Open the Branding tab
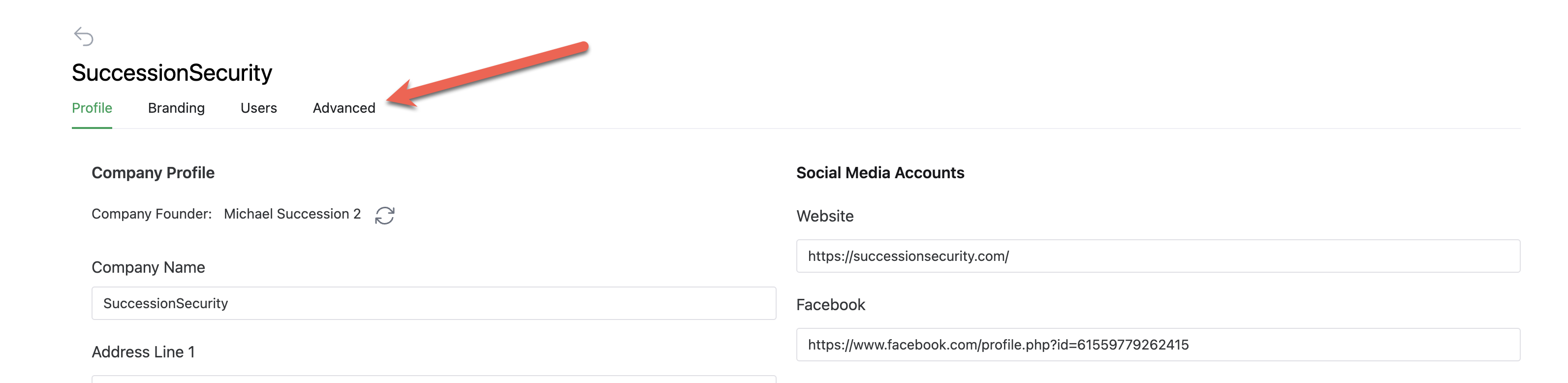This screenshot has height=383, width=1568. 176,108
